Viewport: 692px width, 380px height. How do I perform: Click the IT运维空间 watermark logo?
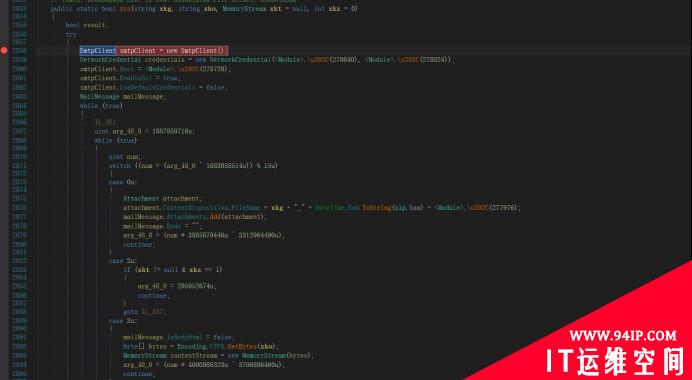coord(615,361)
